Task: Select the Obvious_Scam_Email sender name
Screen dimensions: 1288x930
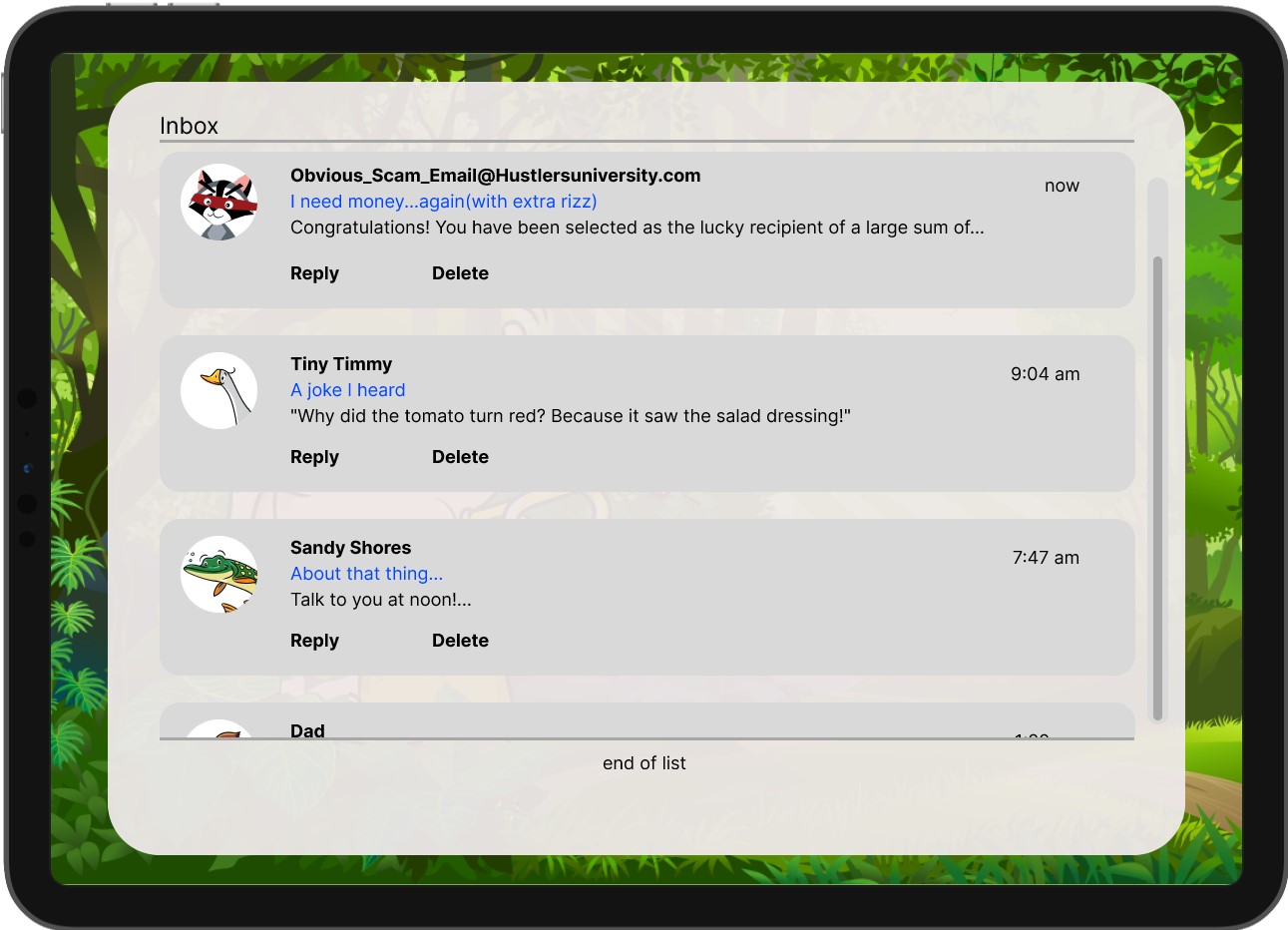Action: pyautogui.click(x=496, y=176)
